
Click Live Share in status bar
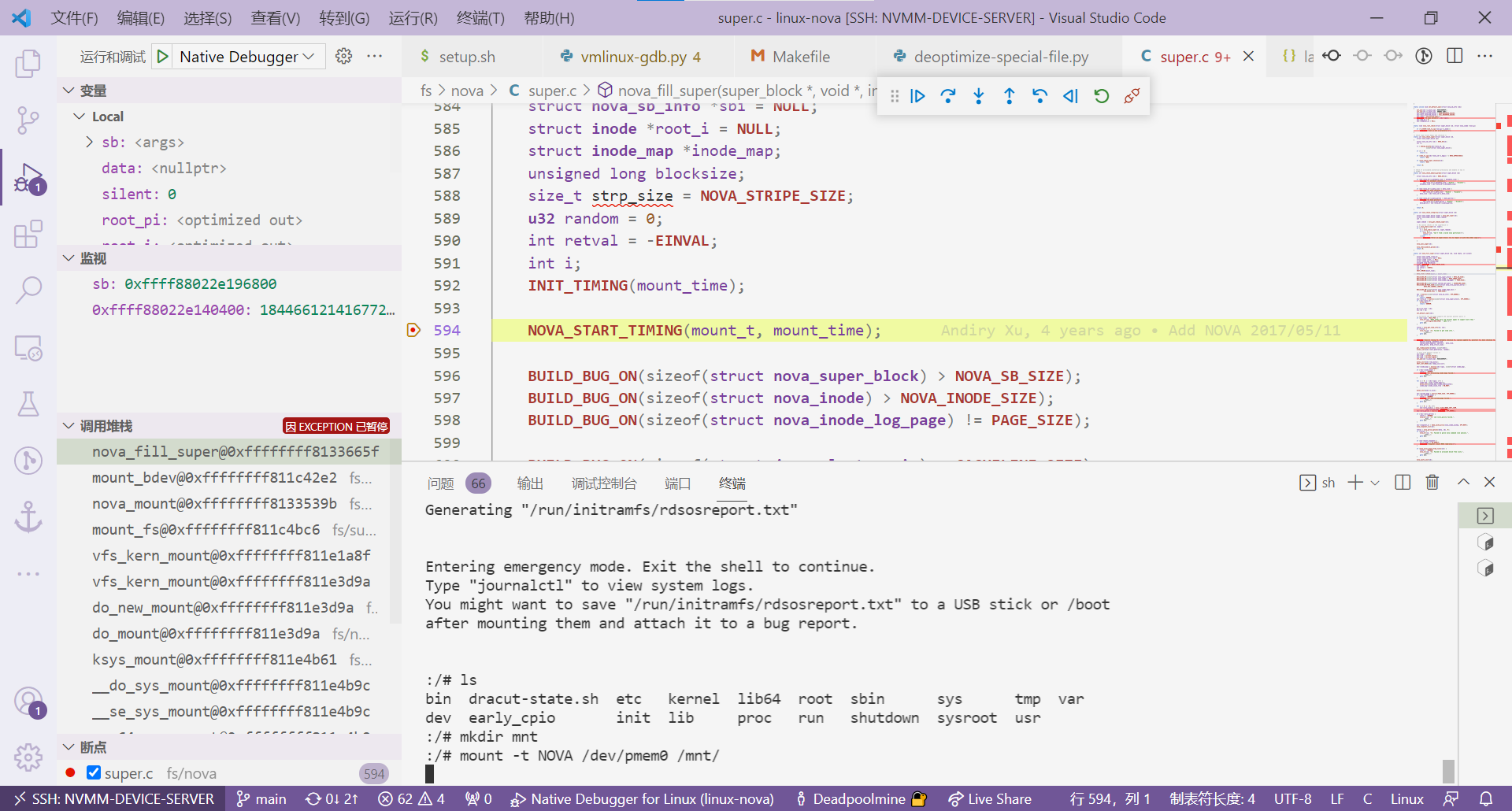tap(990, 799)
